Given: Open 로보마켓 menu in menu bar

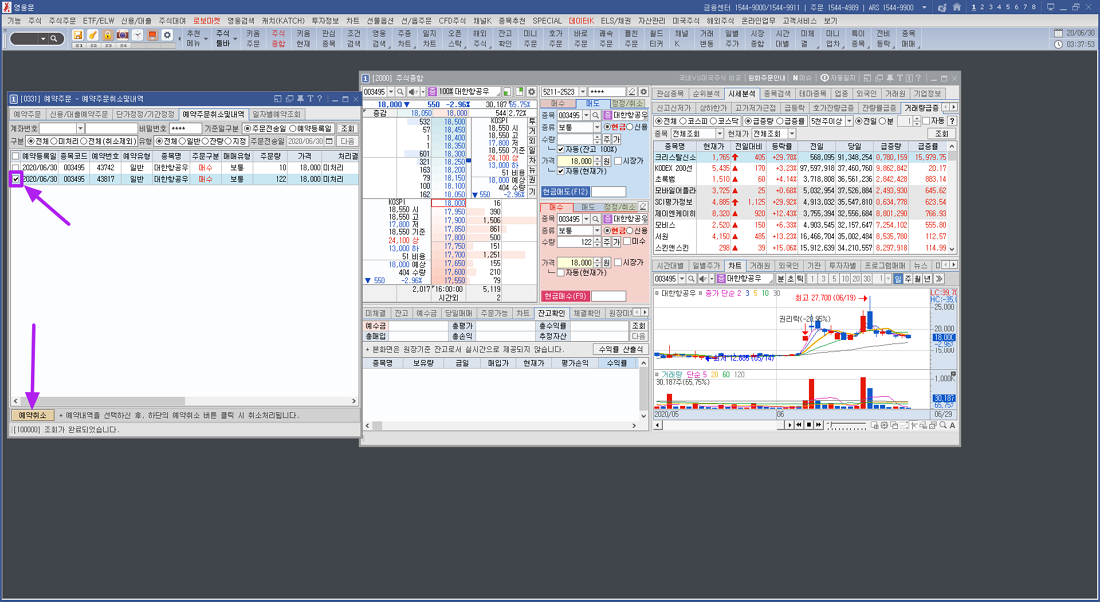Looking at the screenshot, I should pyautogui.click(x=206, y=21).
